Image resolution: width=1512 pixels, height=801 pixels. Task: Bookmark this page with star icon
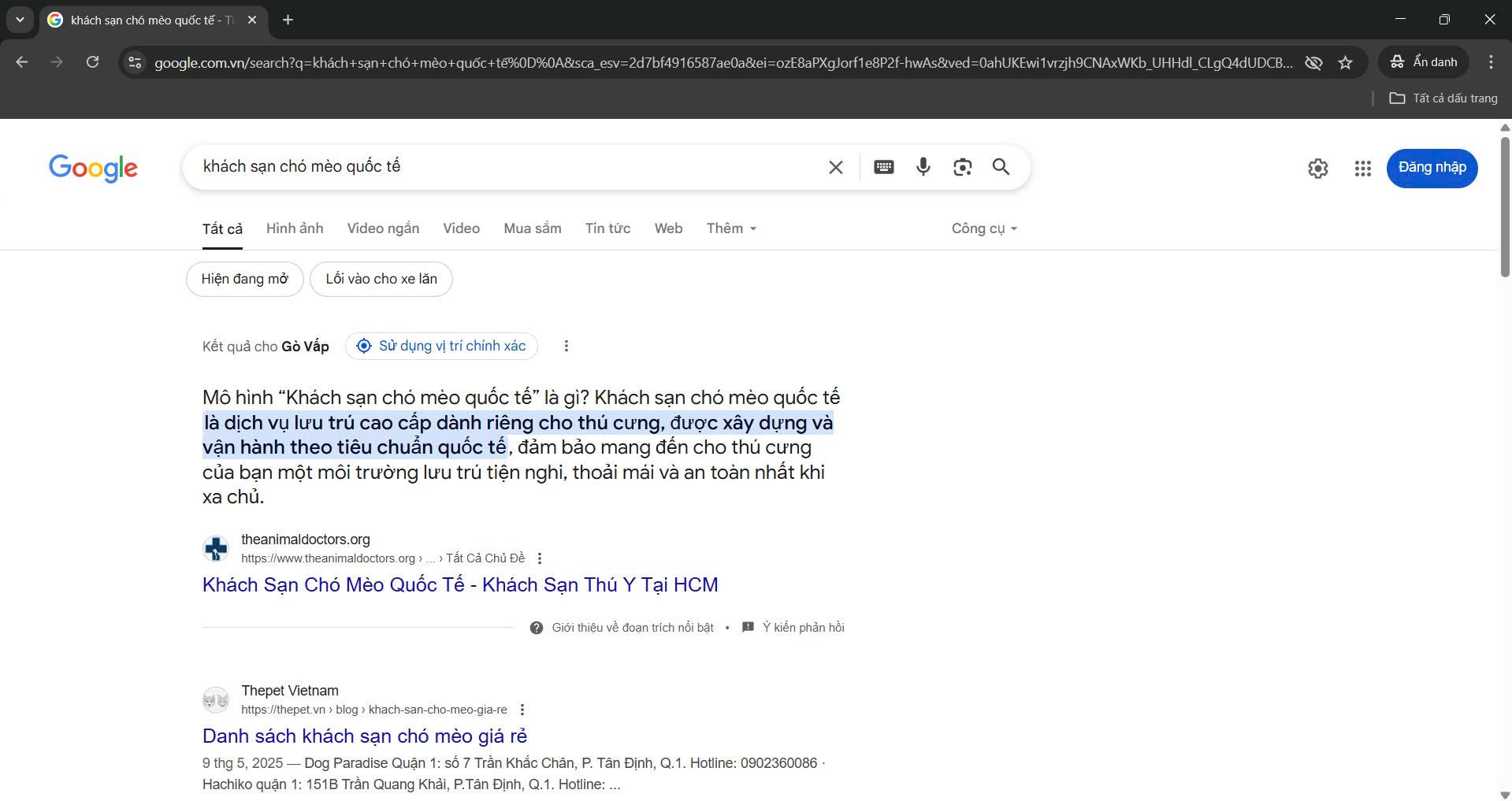[x=1346, y=62]
